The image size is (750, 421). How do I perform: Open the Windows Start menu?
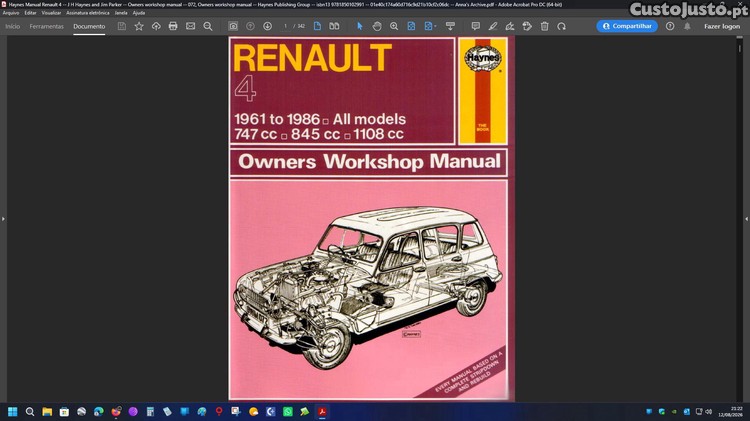pos(13,411)
